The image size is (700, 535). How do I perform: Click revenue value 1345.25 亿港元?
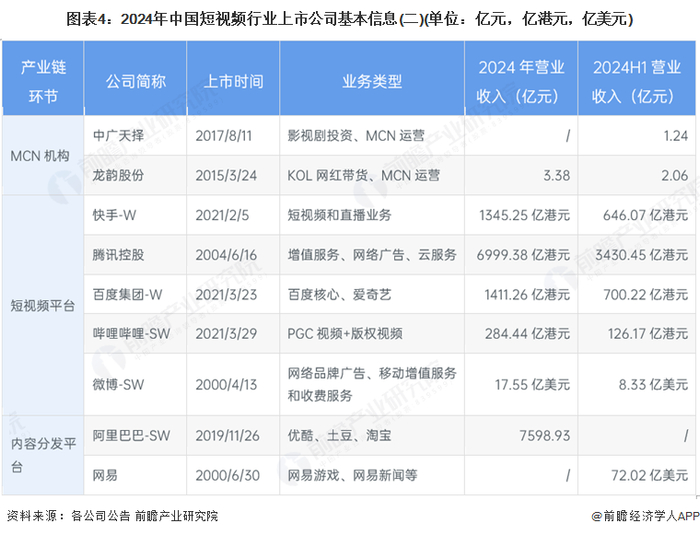pyautogui.click(x=525, y=215)
